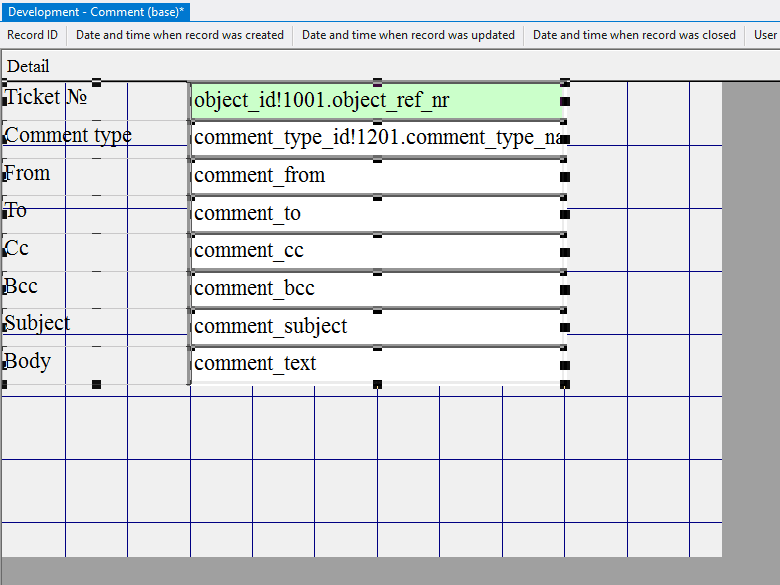Select the comment_text field
This screenshot has height=585, width=780.
(x=376, y=364)
